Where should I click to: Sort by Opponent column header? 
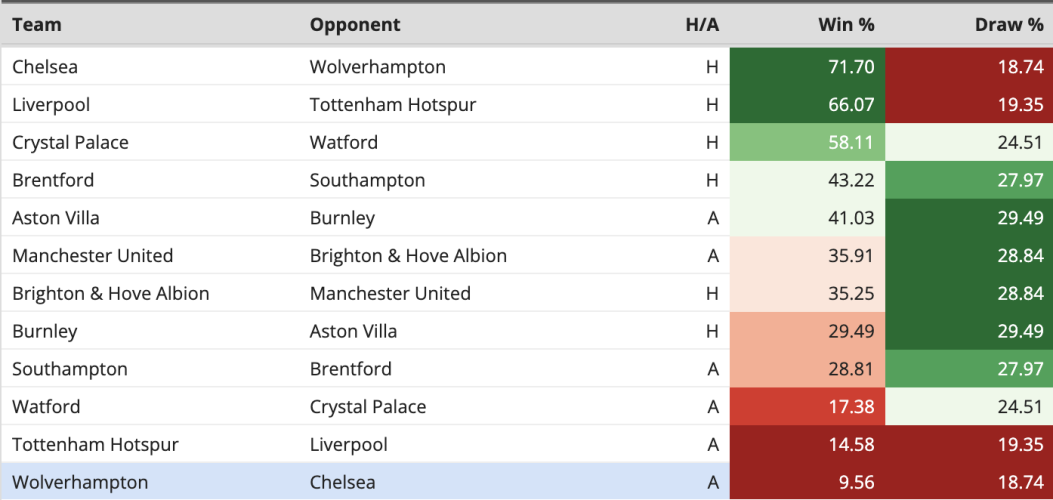[355, 25]
